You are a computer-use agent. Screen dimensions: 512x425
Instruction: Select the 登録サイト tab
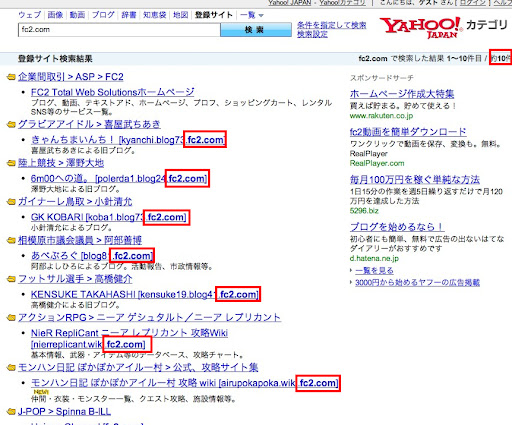[214, 15]
